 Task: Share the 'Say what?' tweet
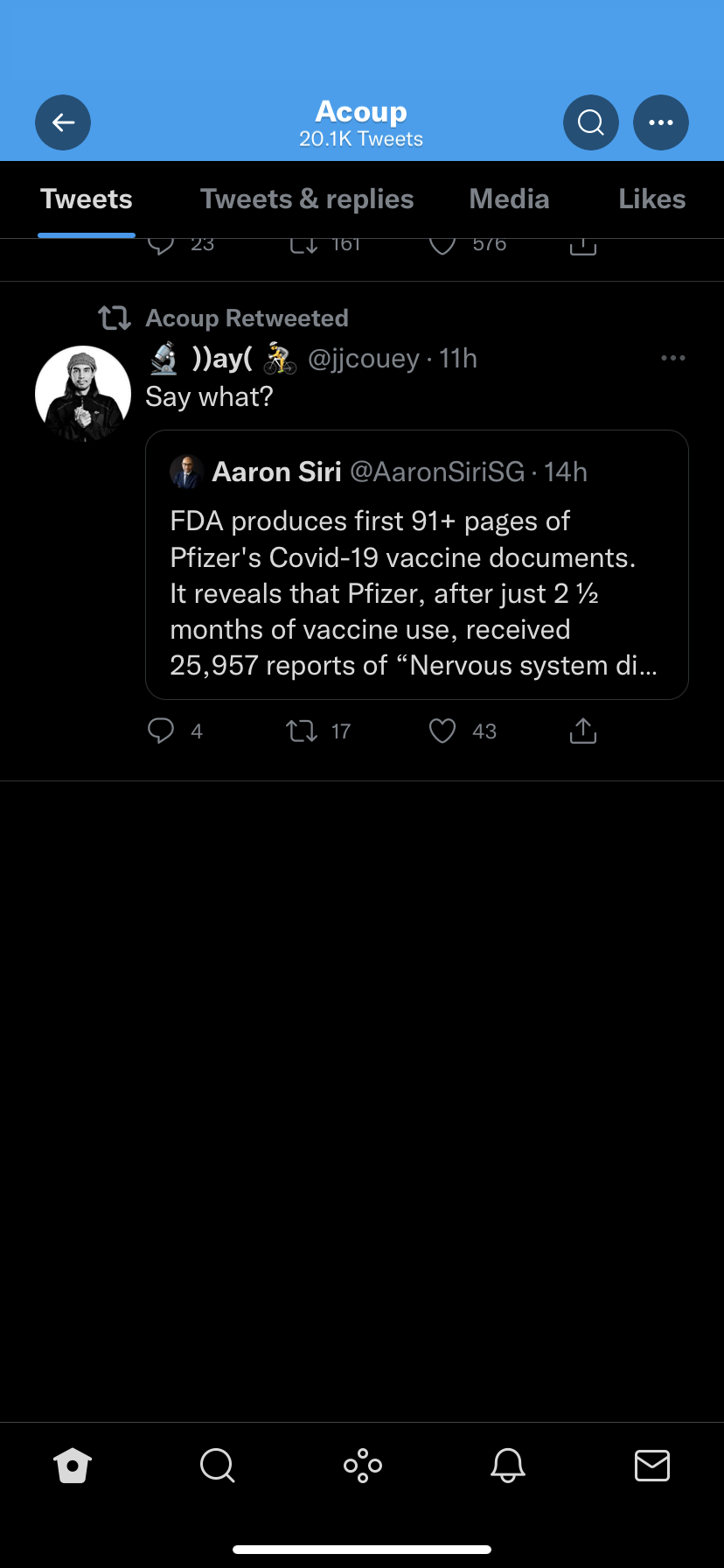pos(583,731)
